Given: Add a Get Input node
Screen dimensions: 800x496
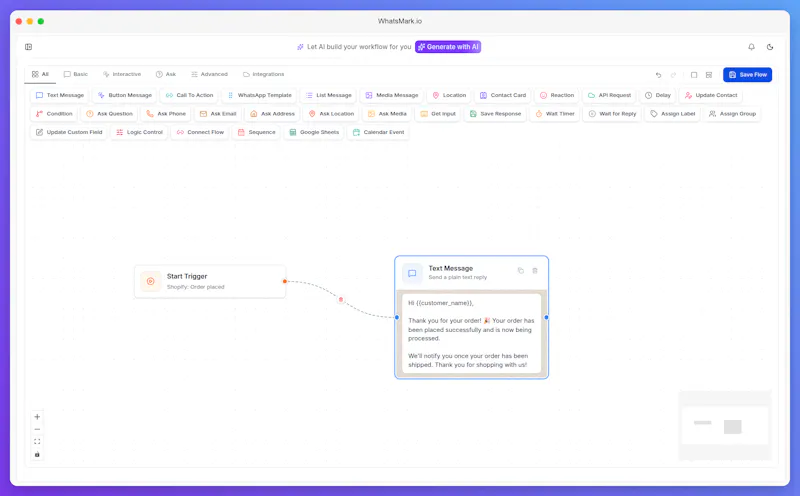Looking at the screenshot, I should tap(438, 114).
